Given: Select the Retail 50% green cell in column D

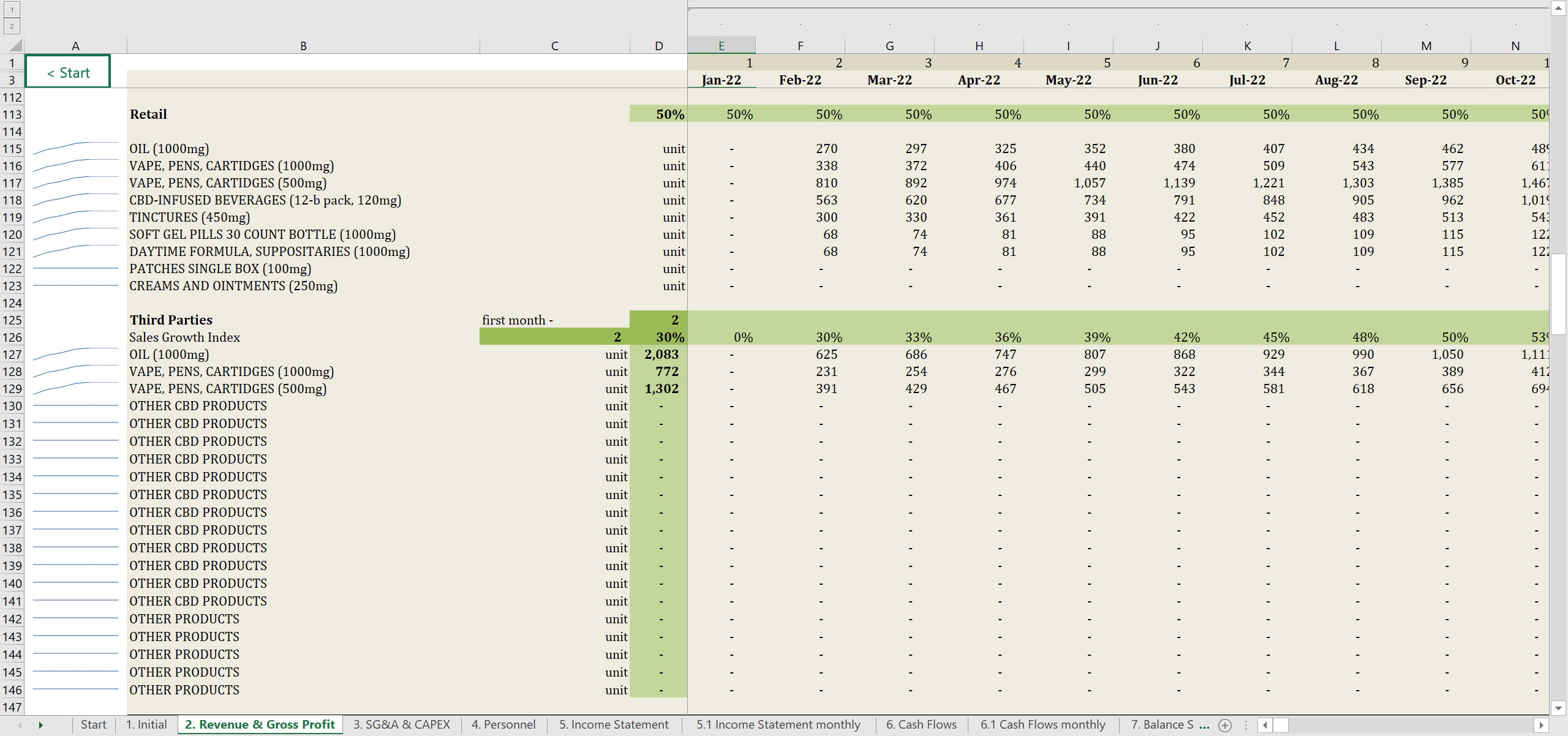Looking at the screenshot, I should pos(658,114).
